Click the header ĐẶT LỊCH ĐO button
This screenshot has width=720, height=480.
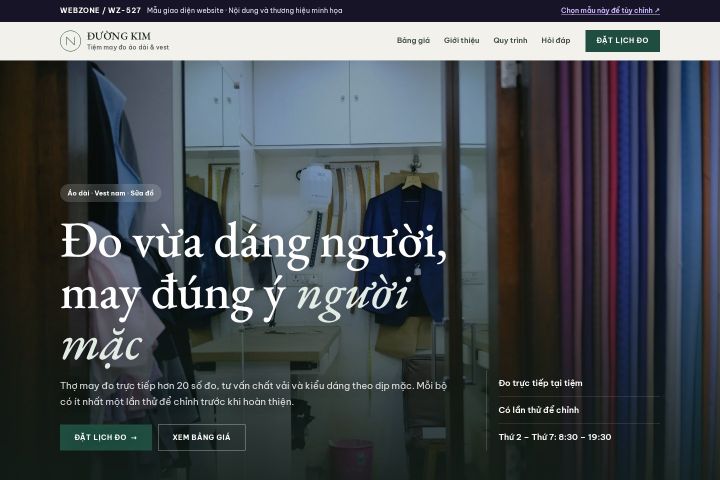pyautogui.click(x=622, y=41)
